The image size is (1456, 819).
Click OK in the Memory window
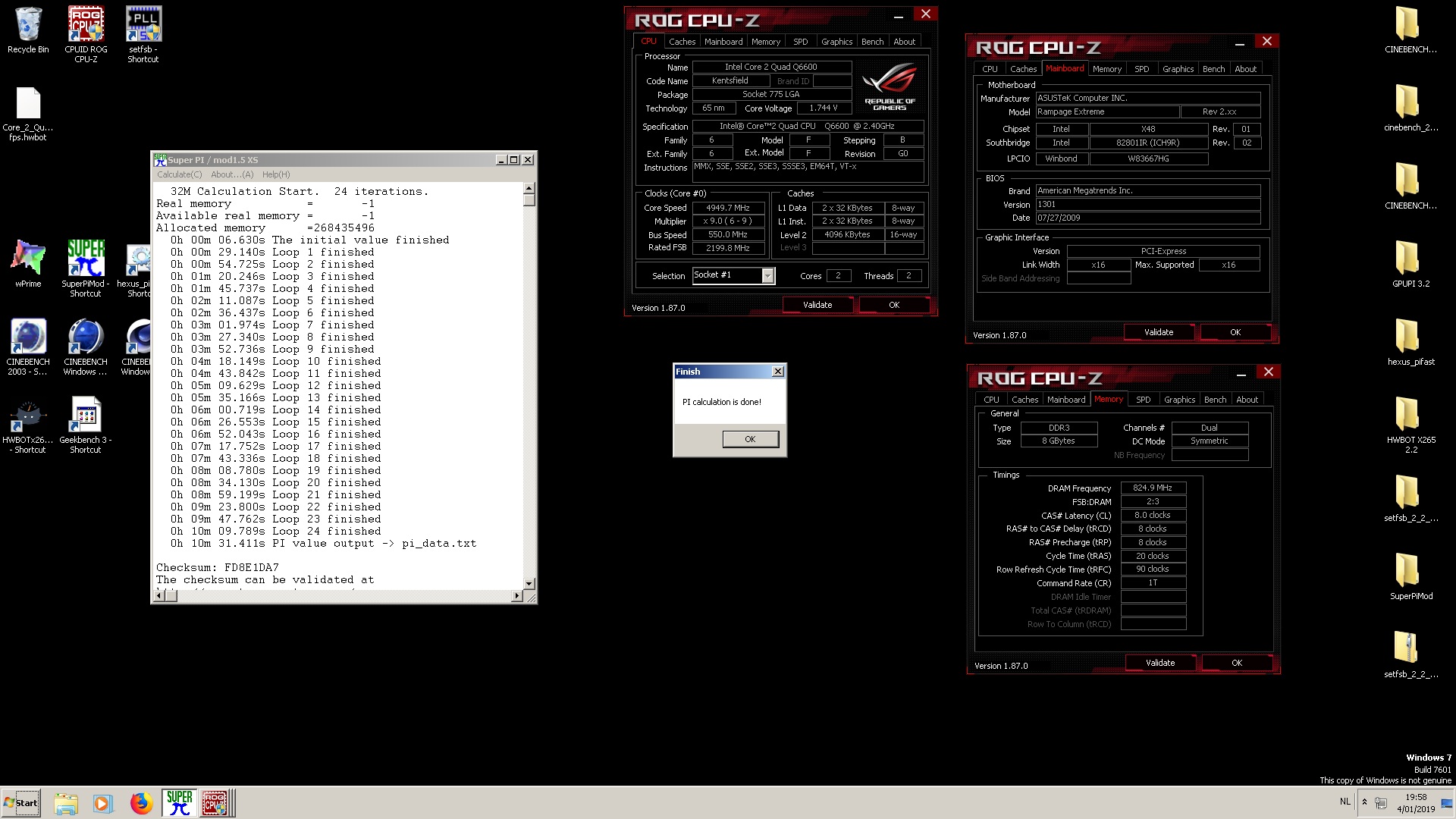(x=1237, y=663)
